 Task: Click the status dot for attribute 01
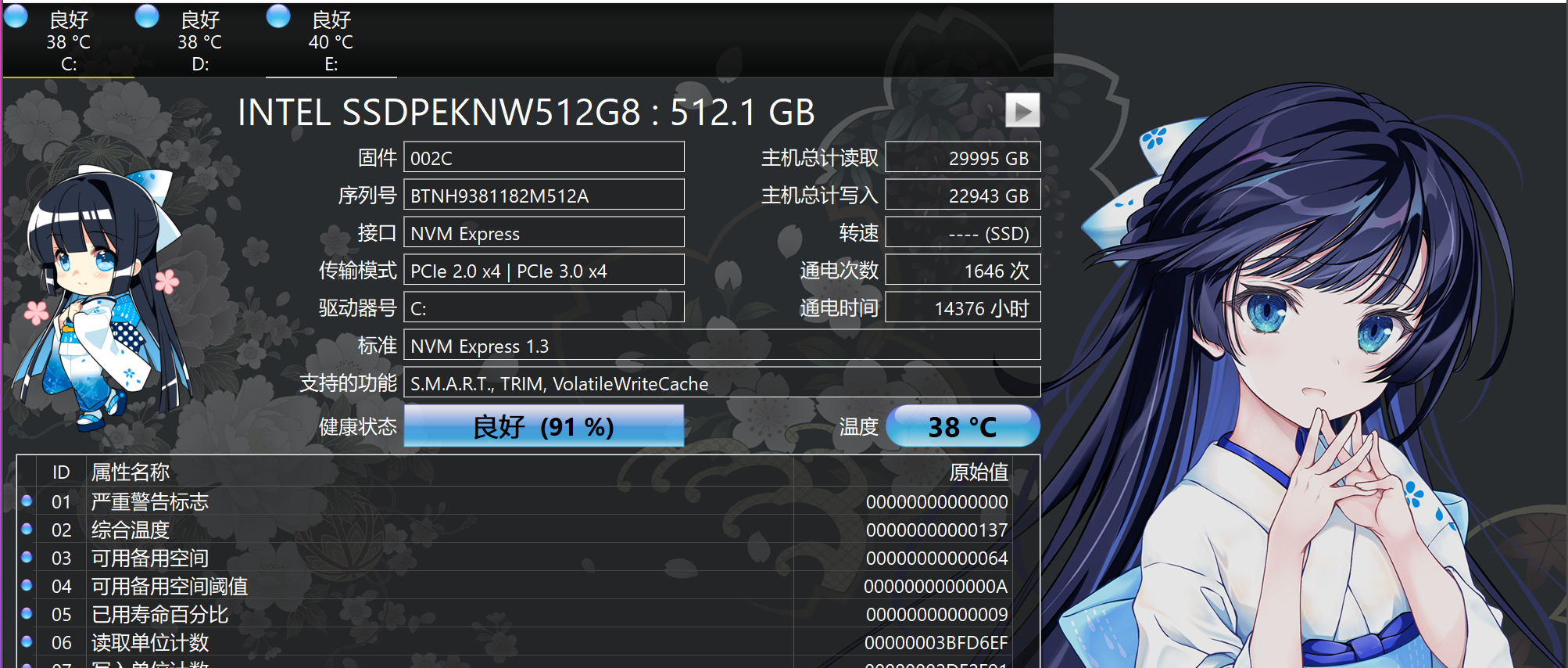pyautogui.click(x=27, y=501)
